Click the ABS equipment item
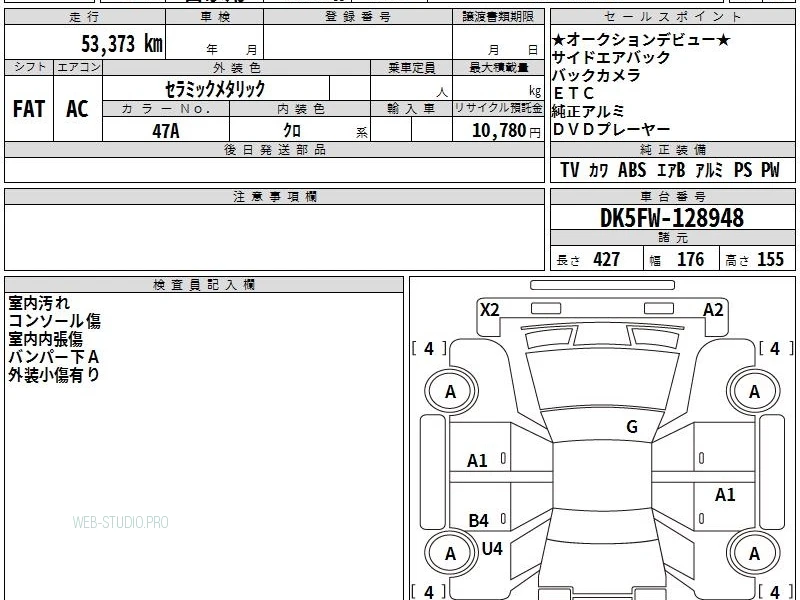Screen dimensions: 800x600 (x=632, y=170)
